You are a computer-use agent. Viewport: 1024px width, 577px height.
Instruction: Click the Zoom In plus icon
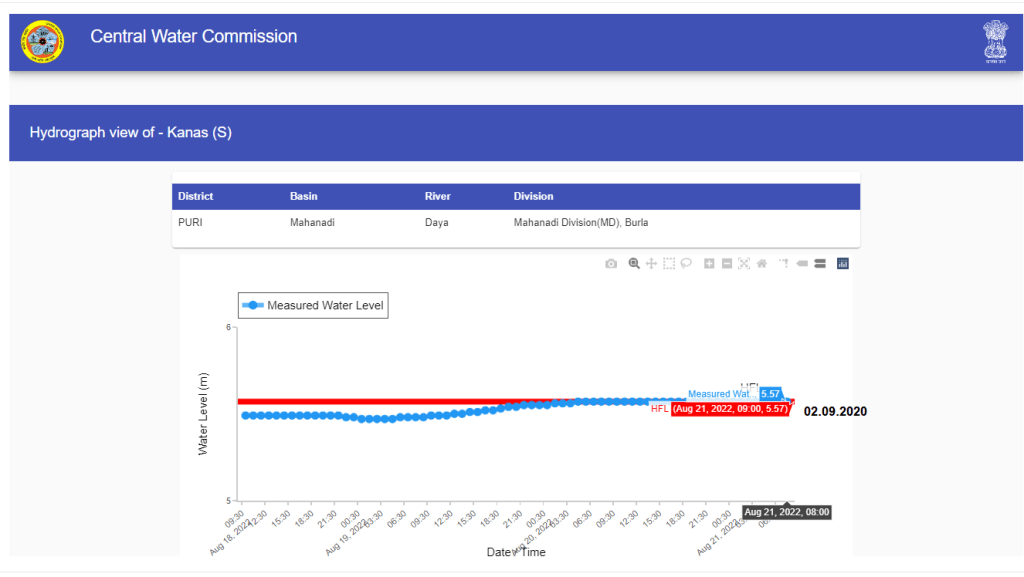tap(709, 264)
